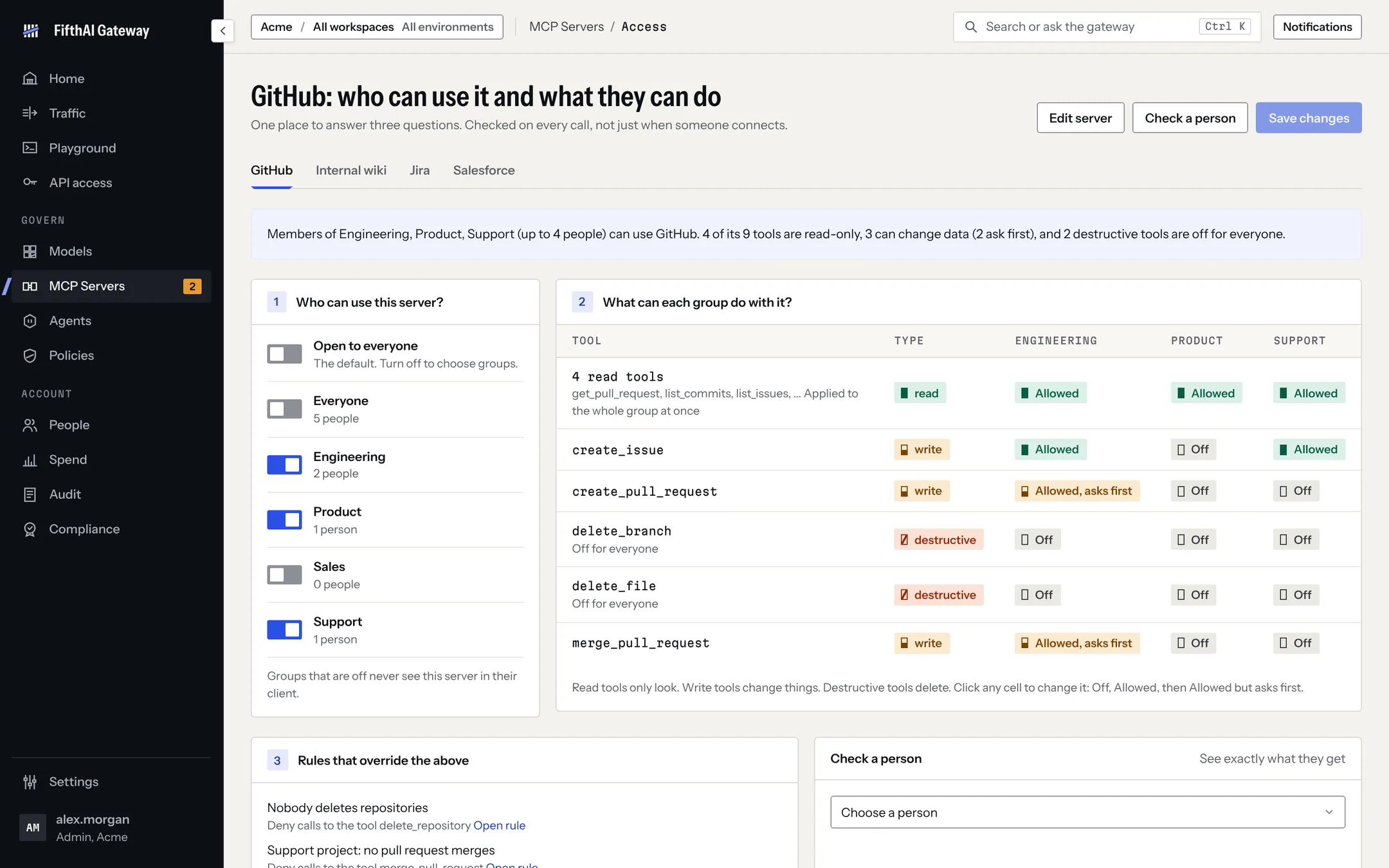
Task: Click the Acme breadcrumb
Action: (277, 27)
